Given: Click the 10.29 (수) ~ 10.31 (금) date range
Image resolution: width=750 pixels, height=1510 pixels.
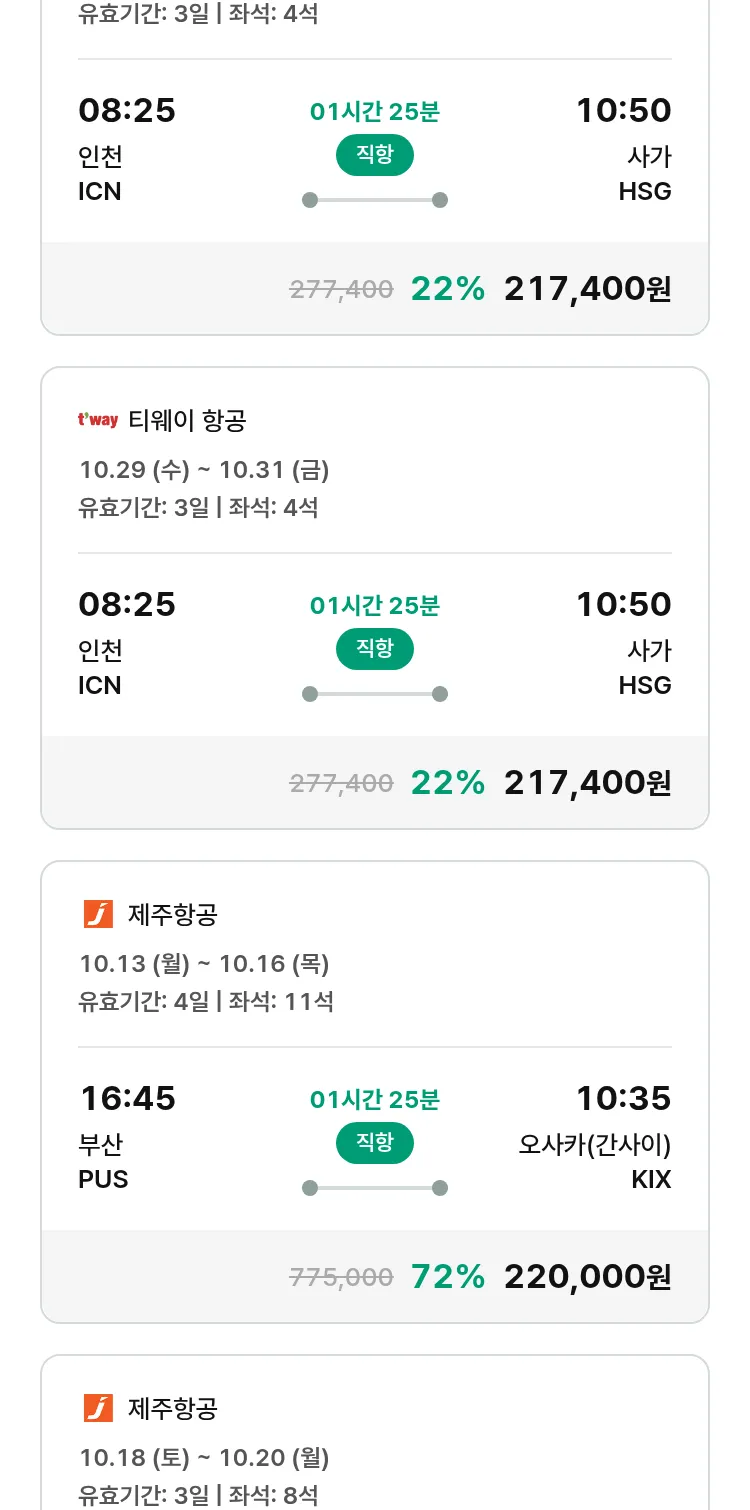Looking at the screenshot, I should 204,469.
